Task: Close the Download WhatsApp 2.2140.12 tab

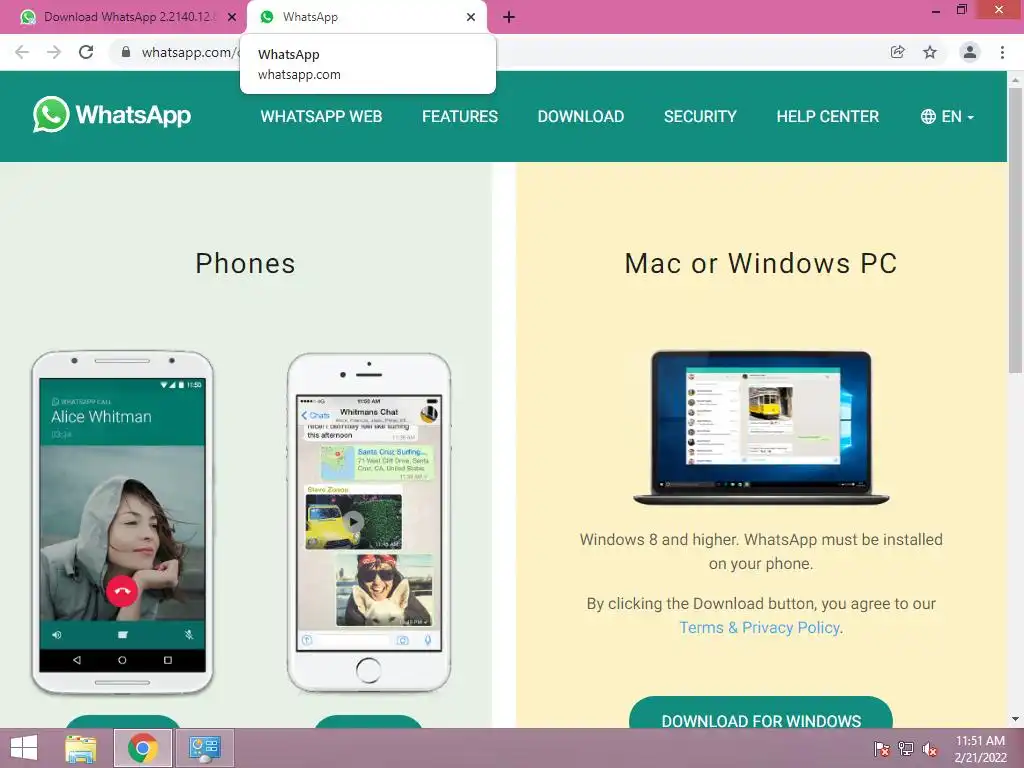Action: pos(232,17)
